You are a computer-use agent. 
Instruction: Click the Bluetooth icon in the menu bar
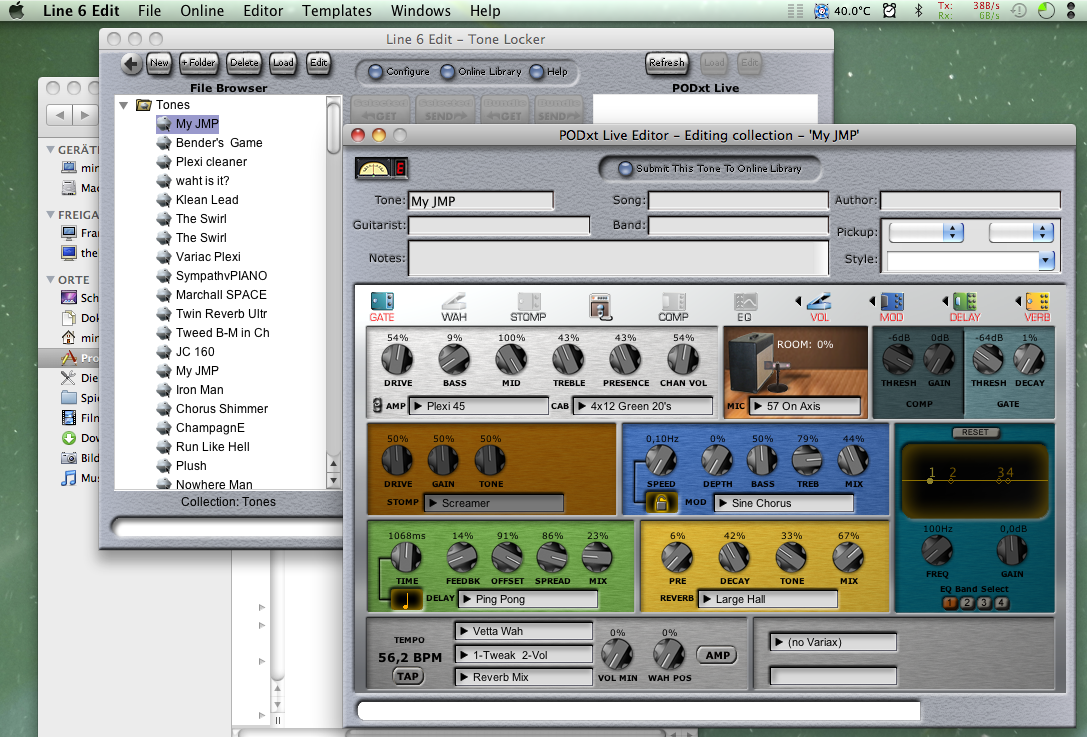919,10
